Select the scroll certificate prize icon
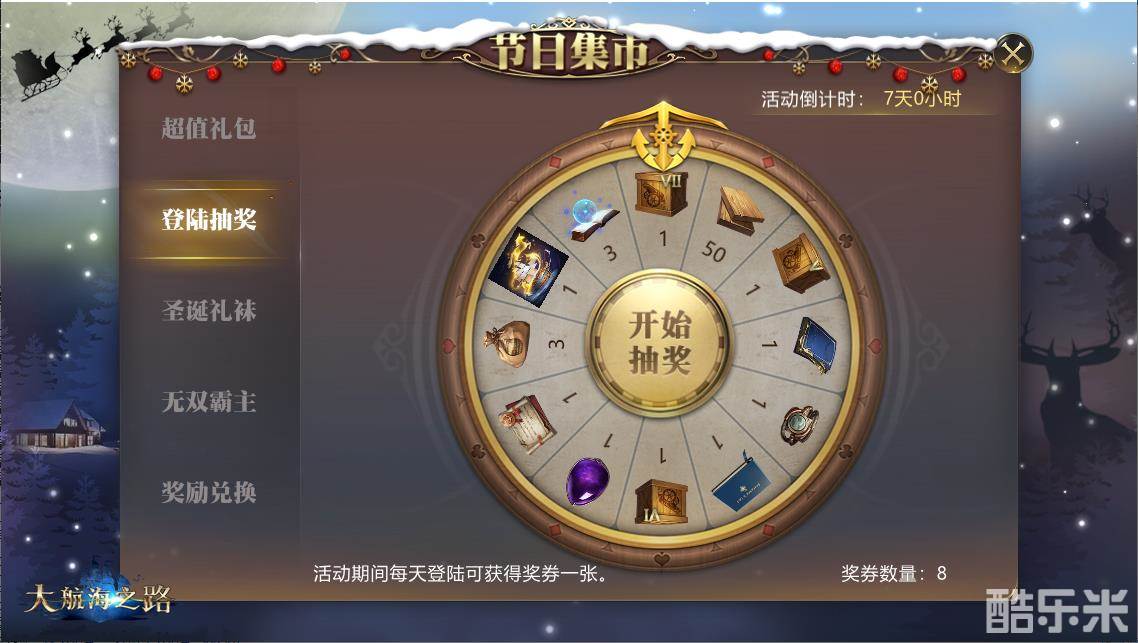 click(x=527, y=423)
